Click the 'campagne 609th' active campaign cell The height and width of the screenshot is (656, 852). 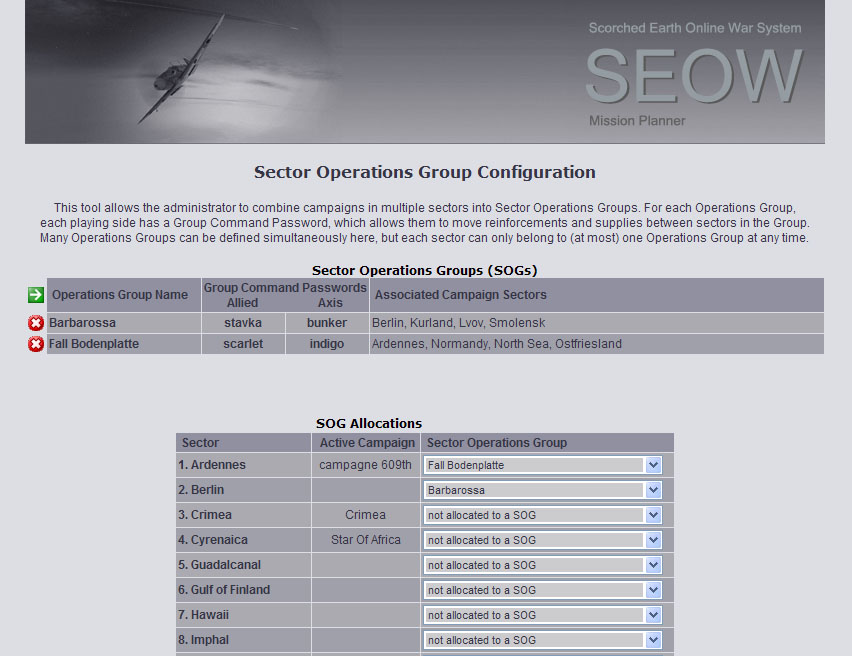[x=365, y=465]
